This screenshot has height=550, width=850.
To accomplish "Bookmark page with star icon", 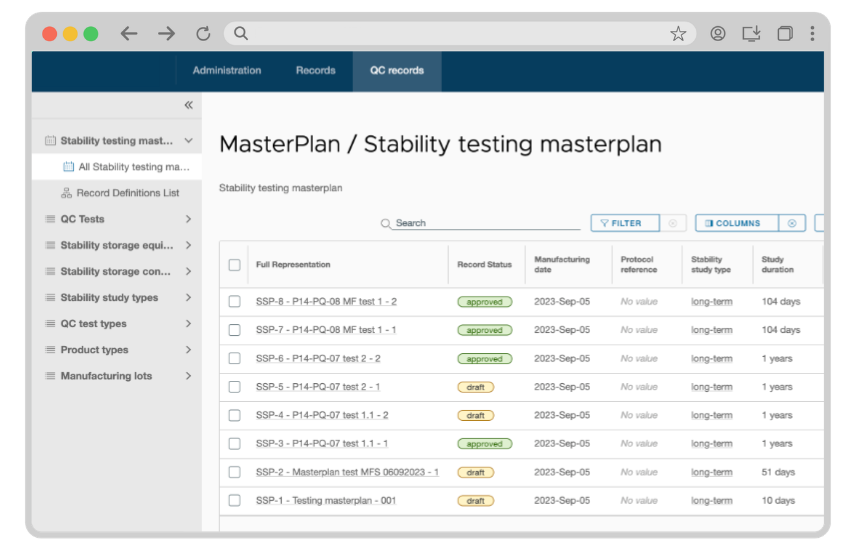I will [678, 34].
